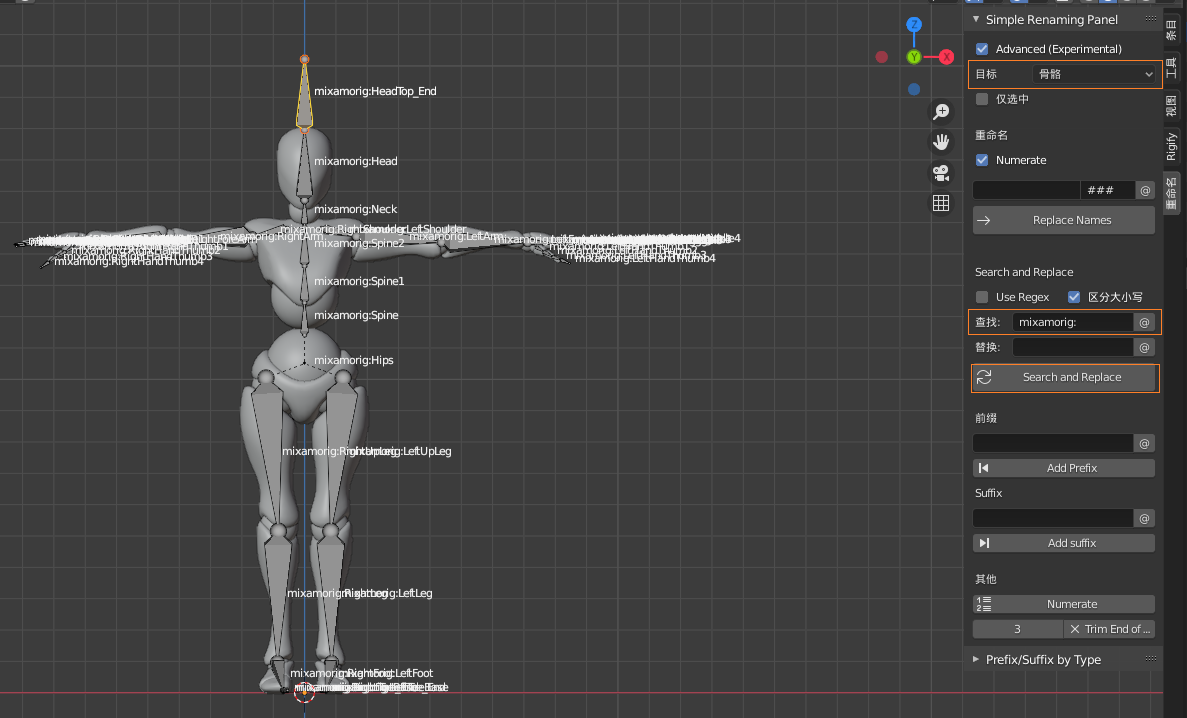Image resolution: width=1187 pixels, height=718 pixels.
Task: Toggle the 区分大小写 checkbox
Action: [x=1073, y=297]
